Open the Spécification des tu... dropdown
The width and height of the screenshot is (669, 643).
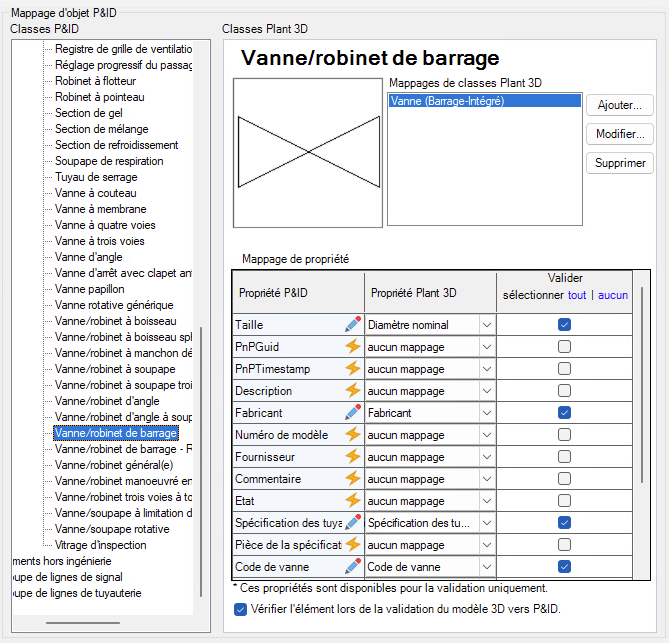[x=487, y=523]
